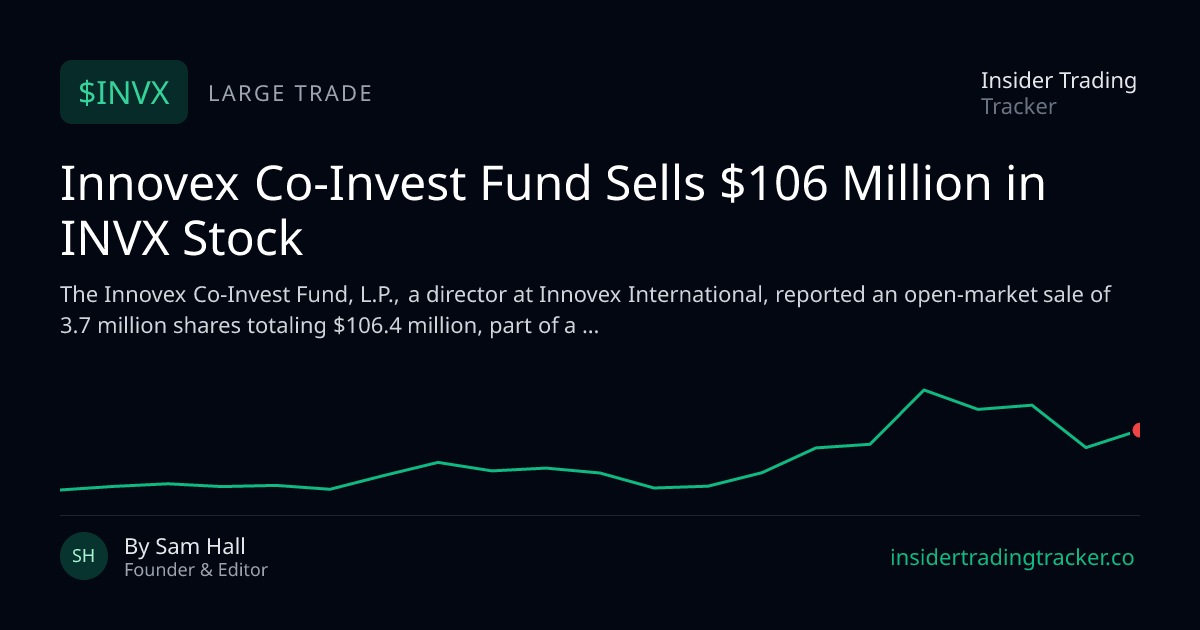Image resolution: width=1200 pixels, height=630 pixels.
Task: Click the gray Tracker subtitle under Insider Trading
Action: tap(1019, 106)
